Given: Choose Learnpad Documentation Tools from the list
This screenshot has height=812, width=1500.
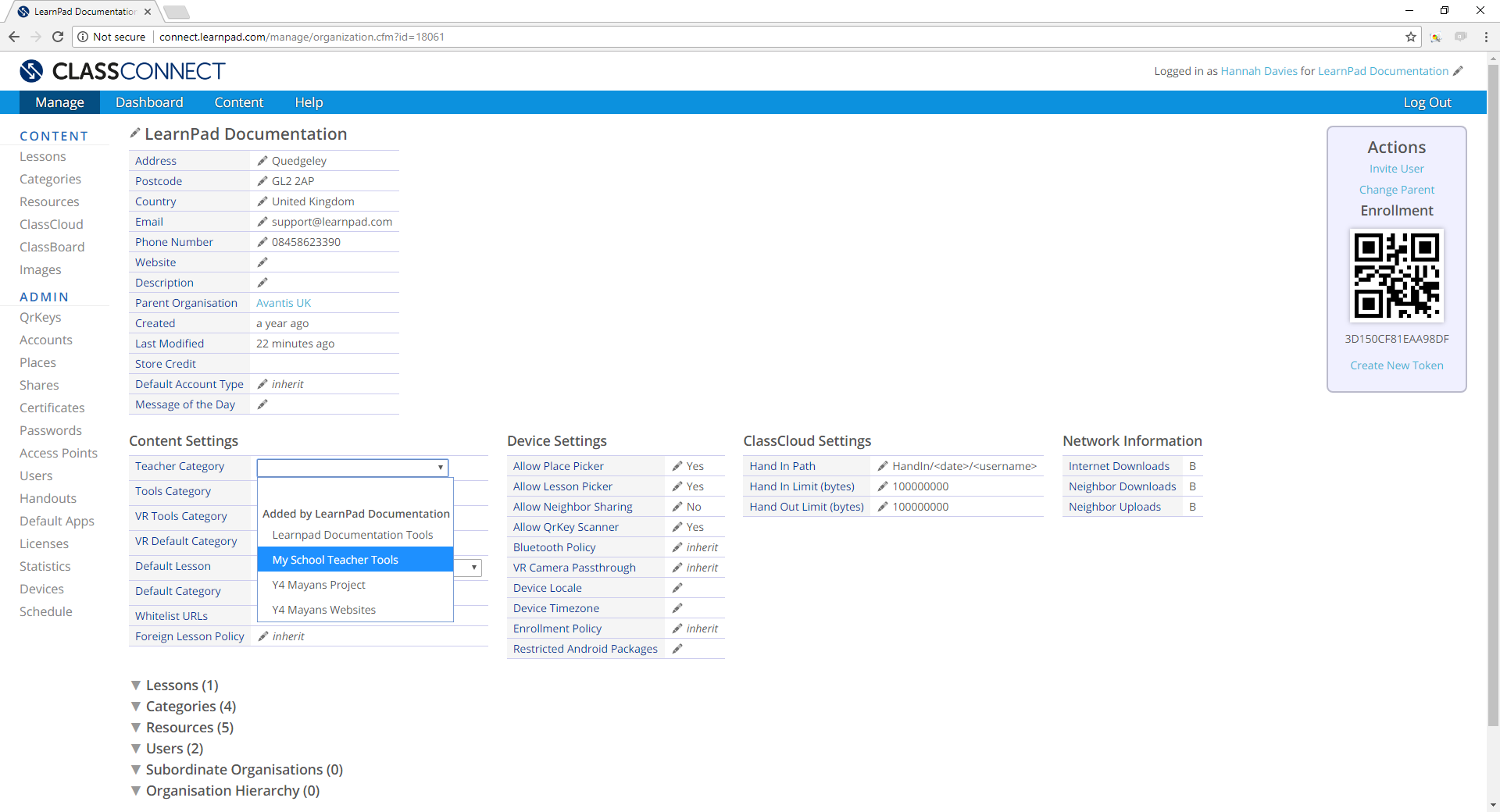Looking at the screenshot, I should [355, 535].
